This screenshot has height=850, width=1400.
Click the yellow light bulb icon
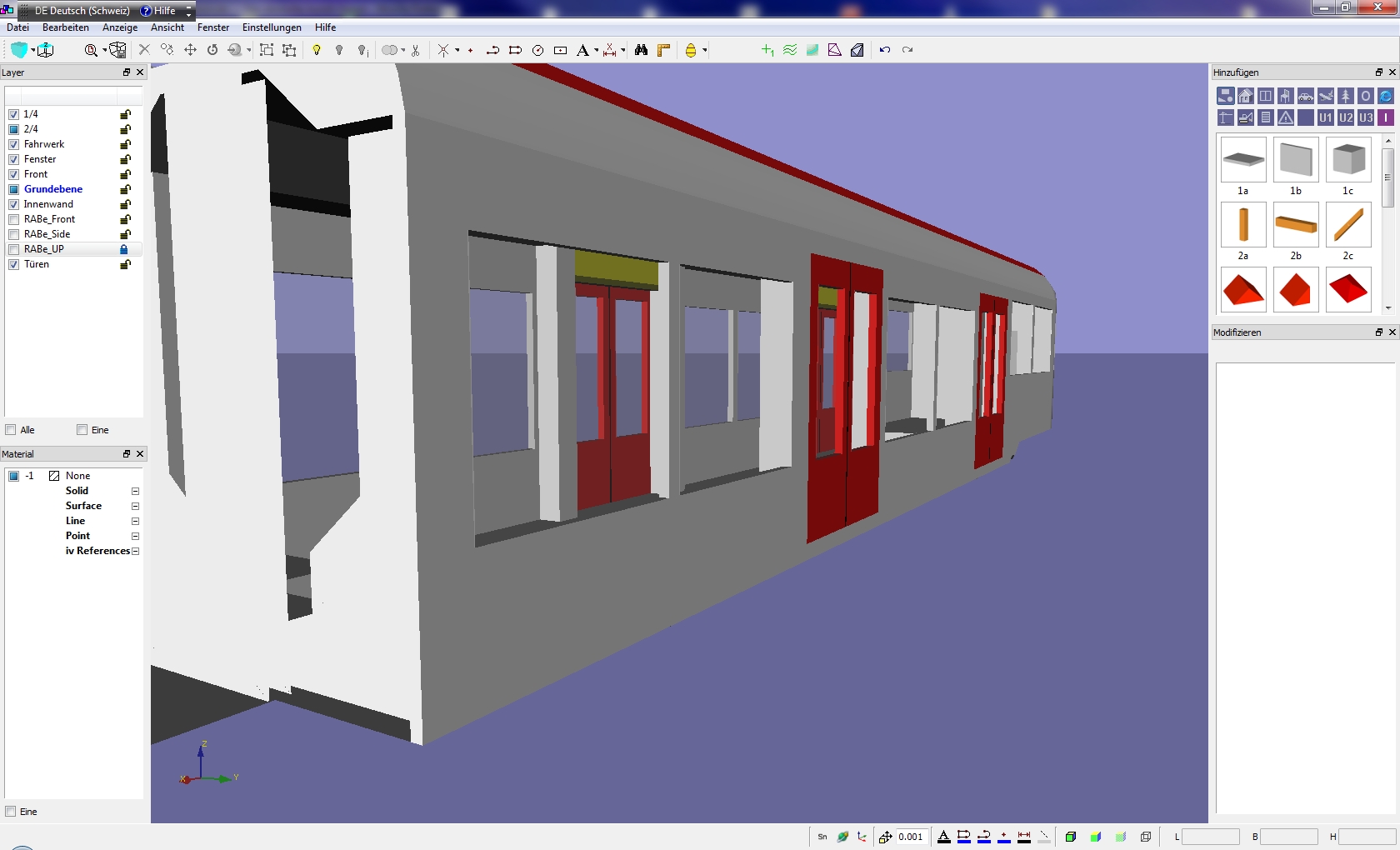click(317, 50)
